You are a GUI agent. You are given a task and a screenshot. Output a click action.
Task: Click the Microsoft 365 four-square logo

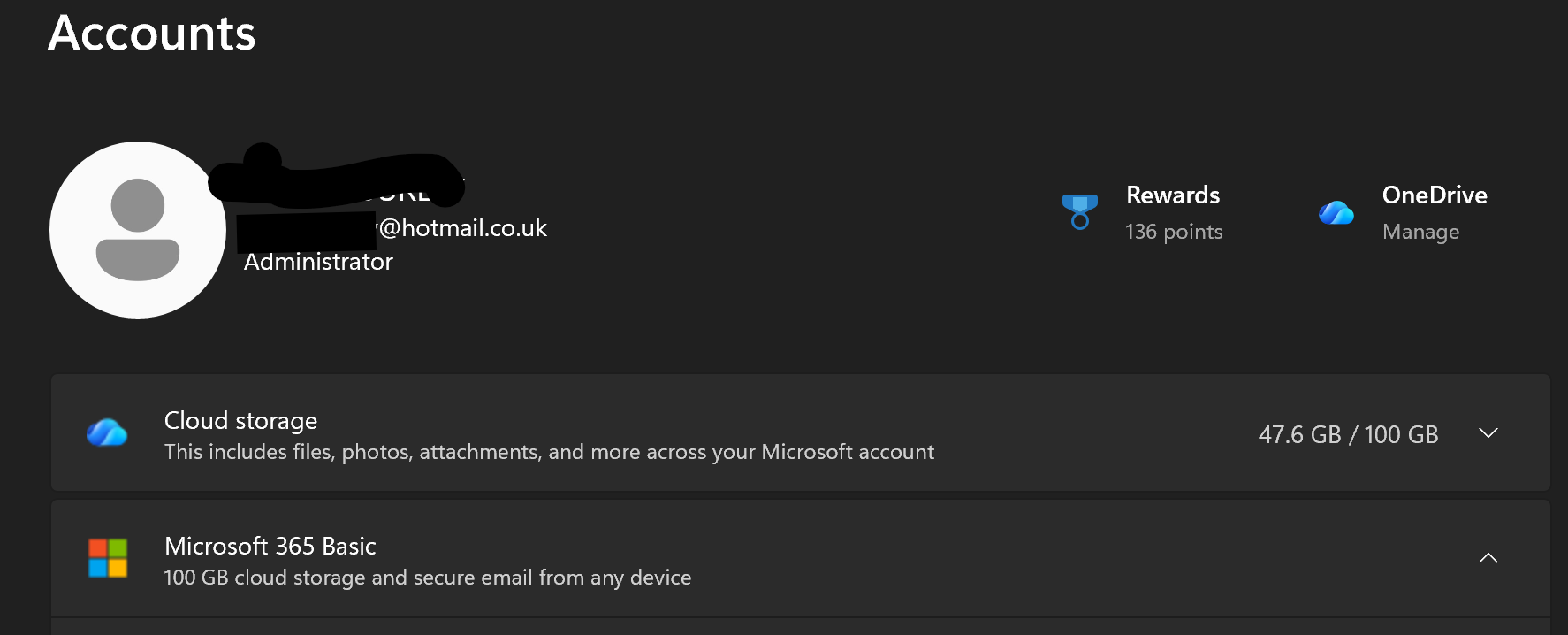point(108,558)
